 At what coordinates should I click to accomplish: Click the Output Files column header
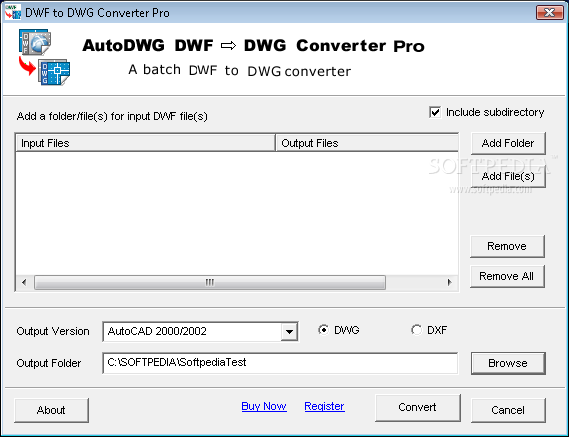pyautogui.click(x=367, y=143)
